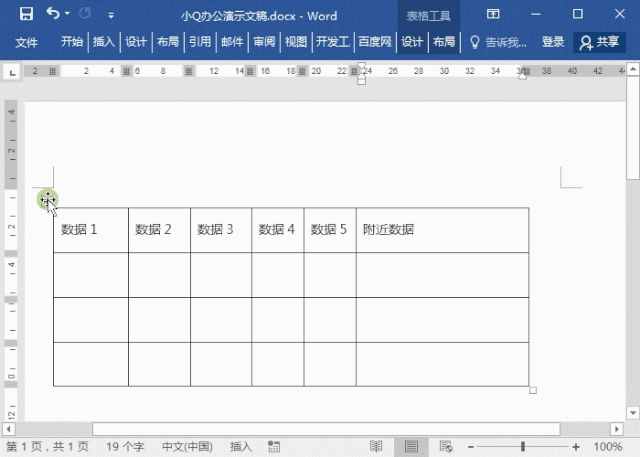The image size is (640, 457).
Task: Click the zoom in plus button
Action: click(576, 447)
